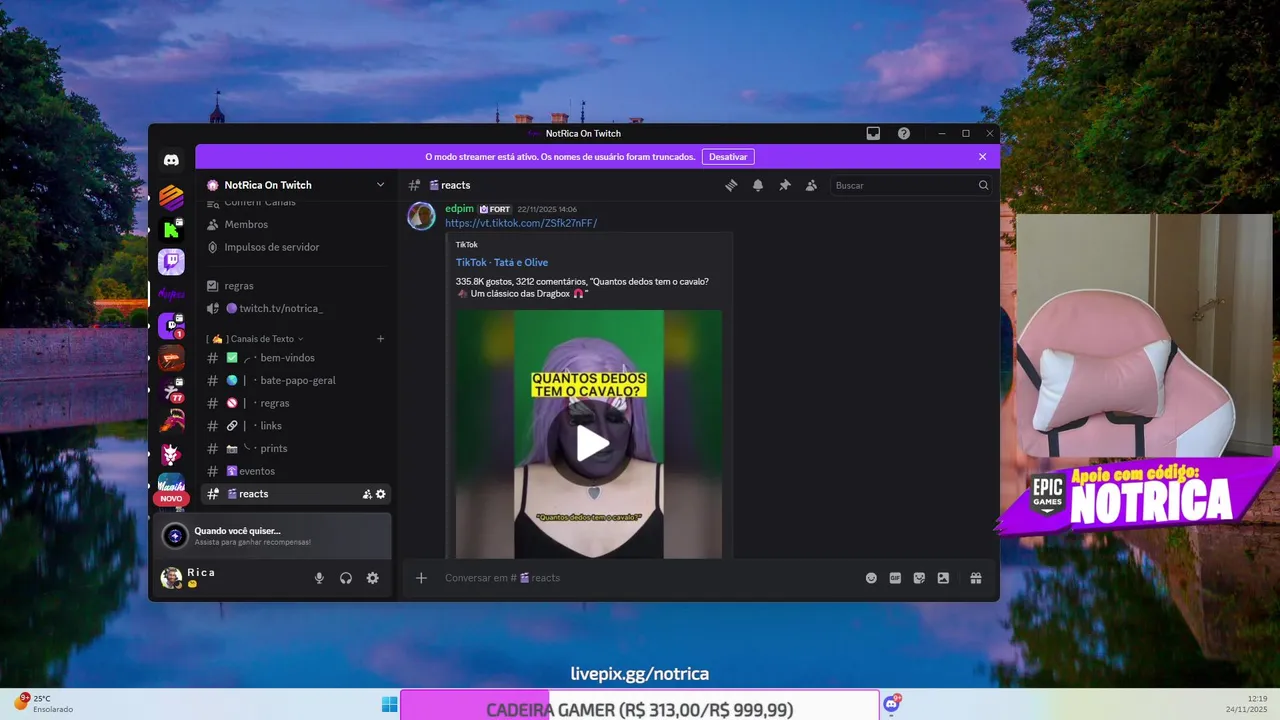
Task: Collapse the Canais de Texto category
Action: [255, 339]
